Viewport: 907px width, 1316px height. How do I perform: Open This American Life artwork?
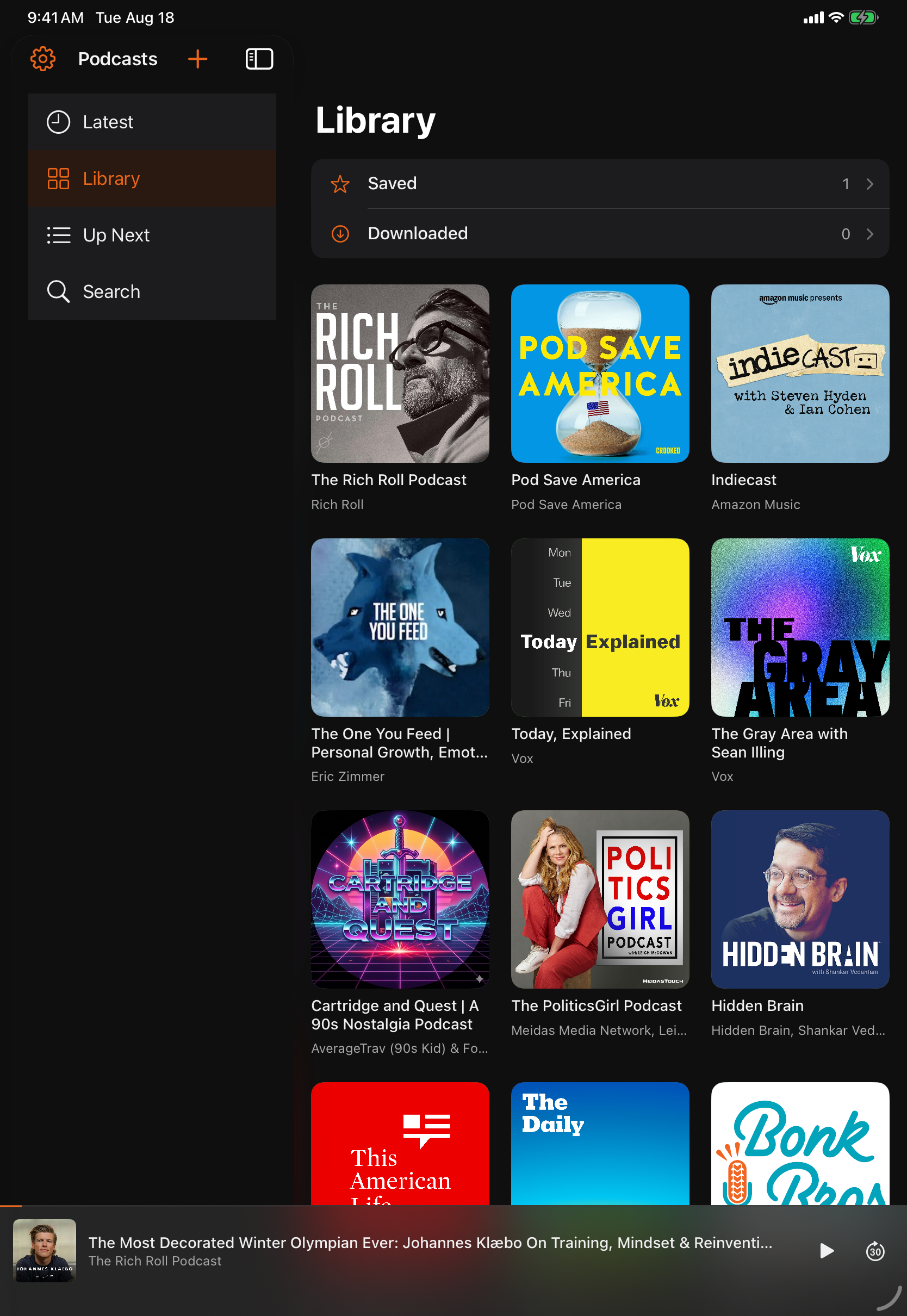[x=400, y=1143]
